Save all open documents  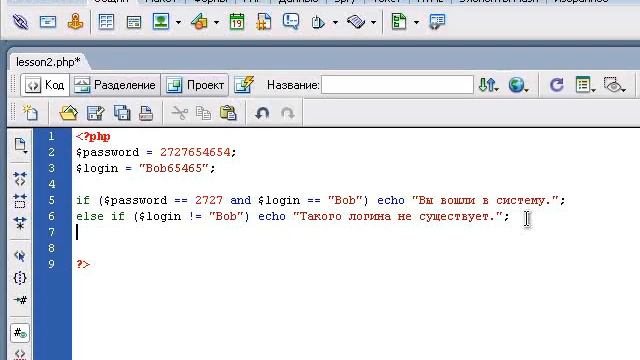pyautogui.click(x=122, y=113)
